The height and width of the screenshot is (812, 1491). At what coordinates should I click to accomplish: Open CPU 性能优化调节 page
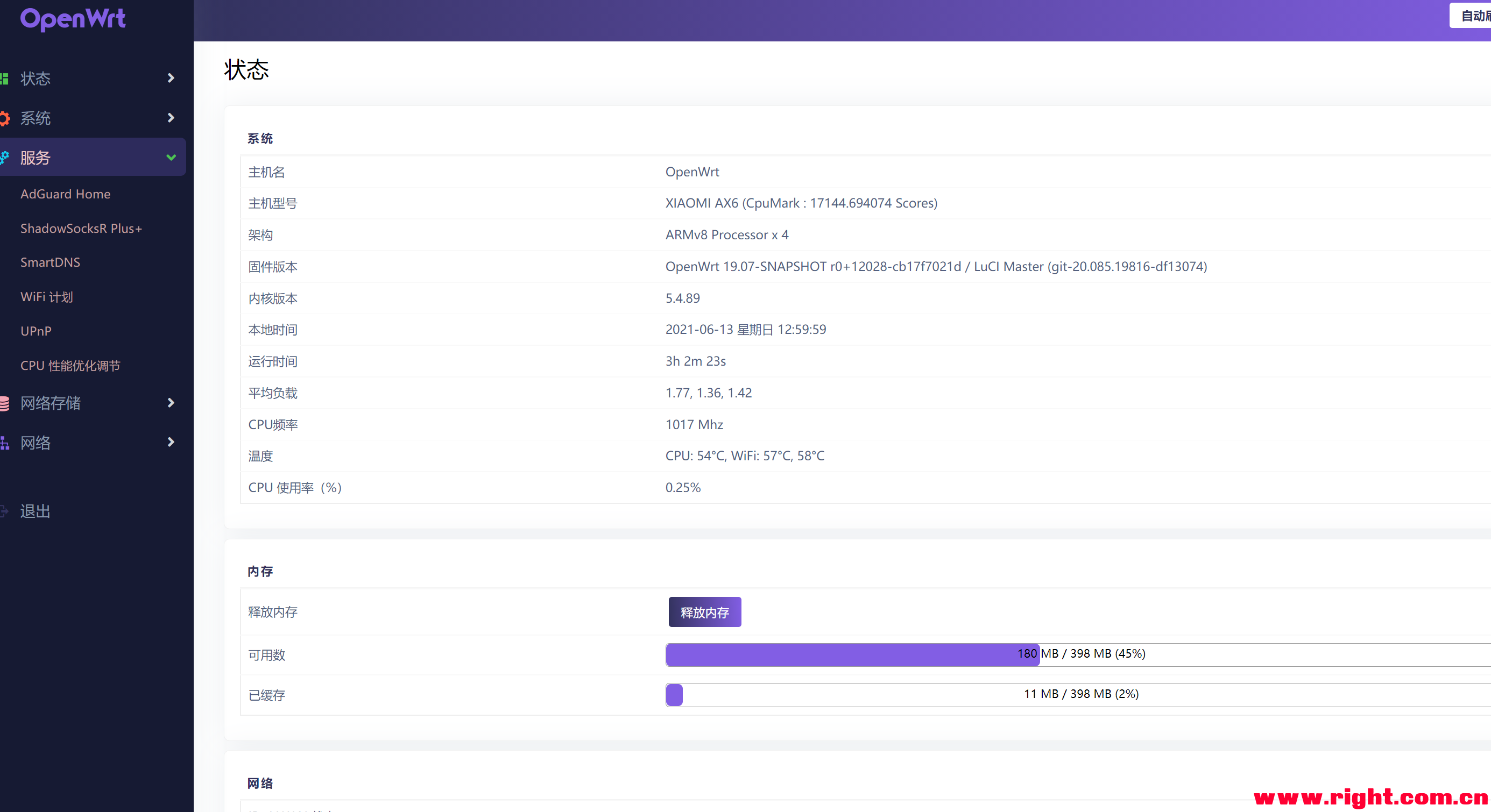(70, 366)
